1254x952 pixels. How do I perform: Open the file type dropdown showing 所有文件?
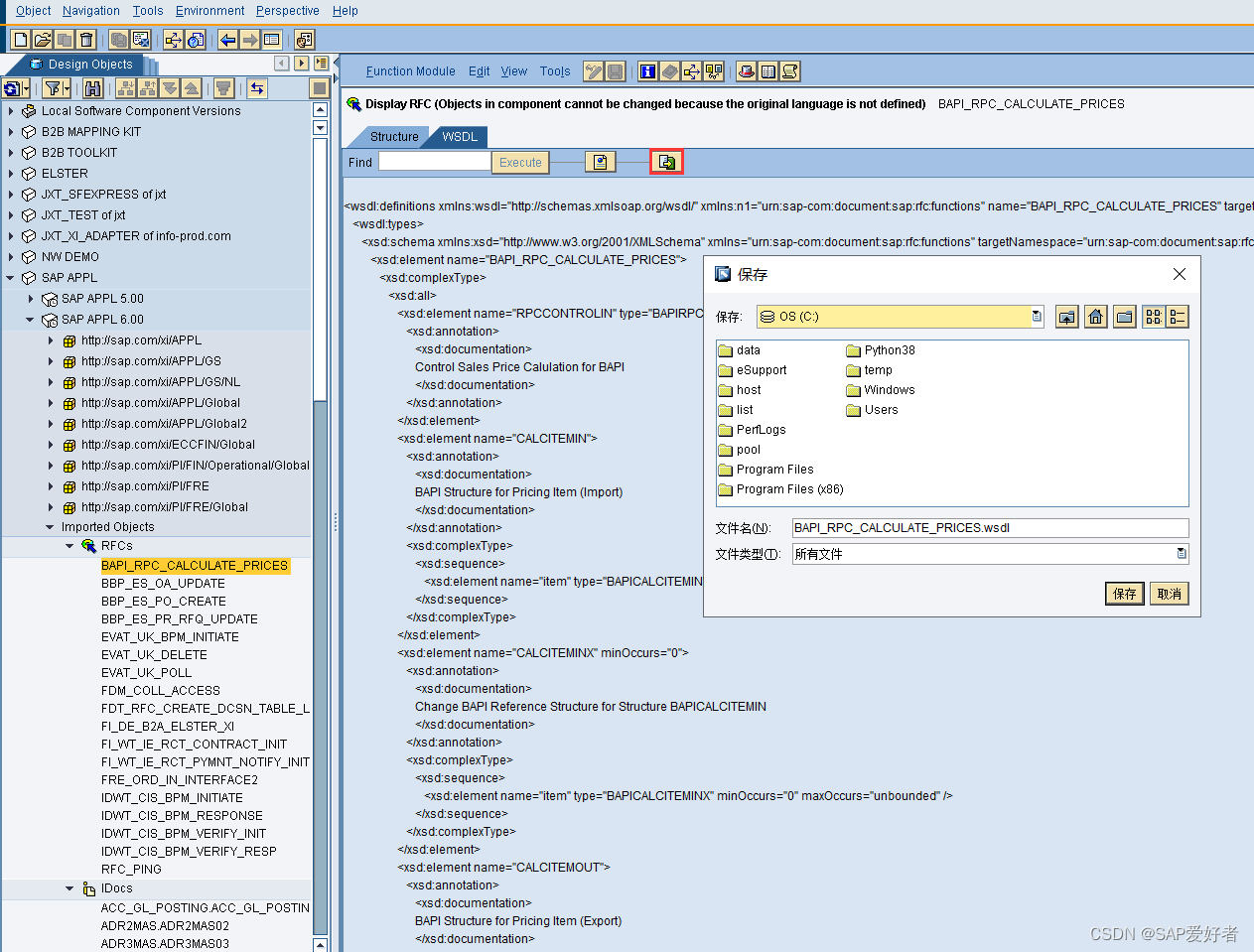click(x=1181, y=553)
